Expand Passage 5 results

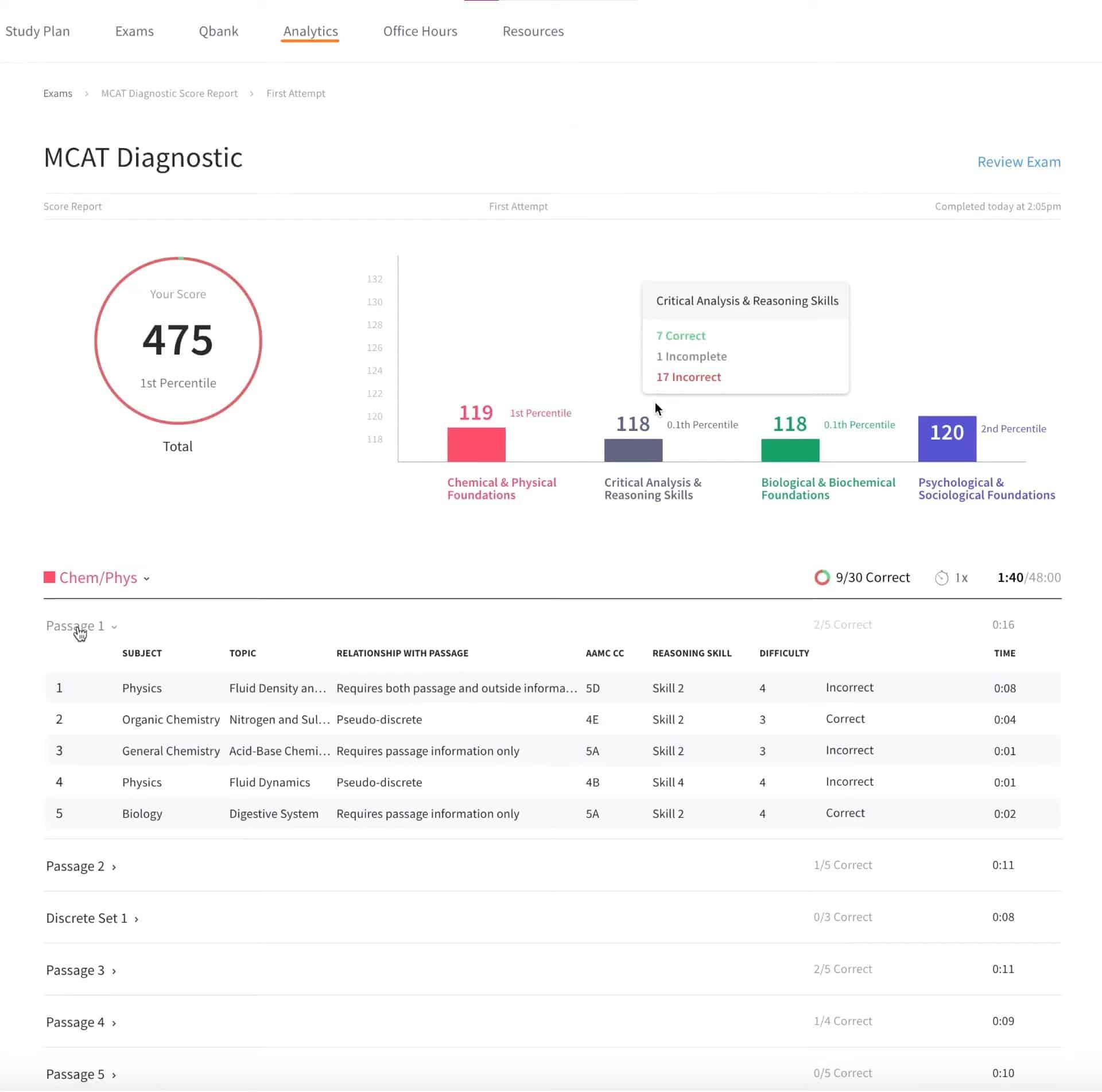(x=114, y=1074)
